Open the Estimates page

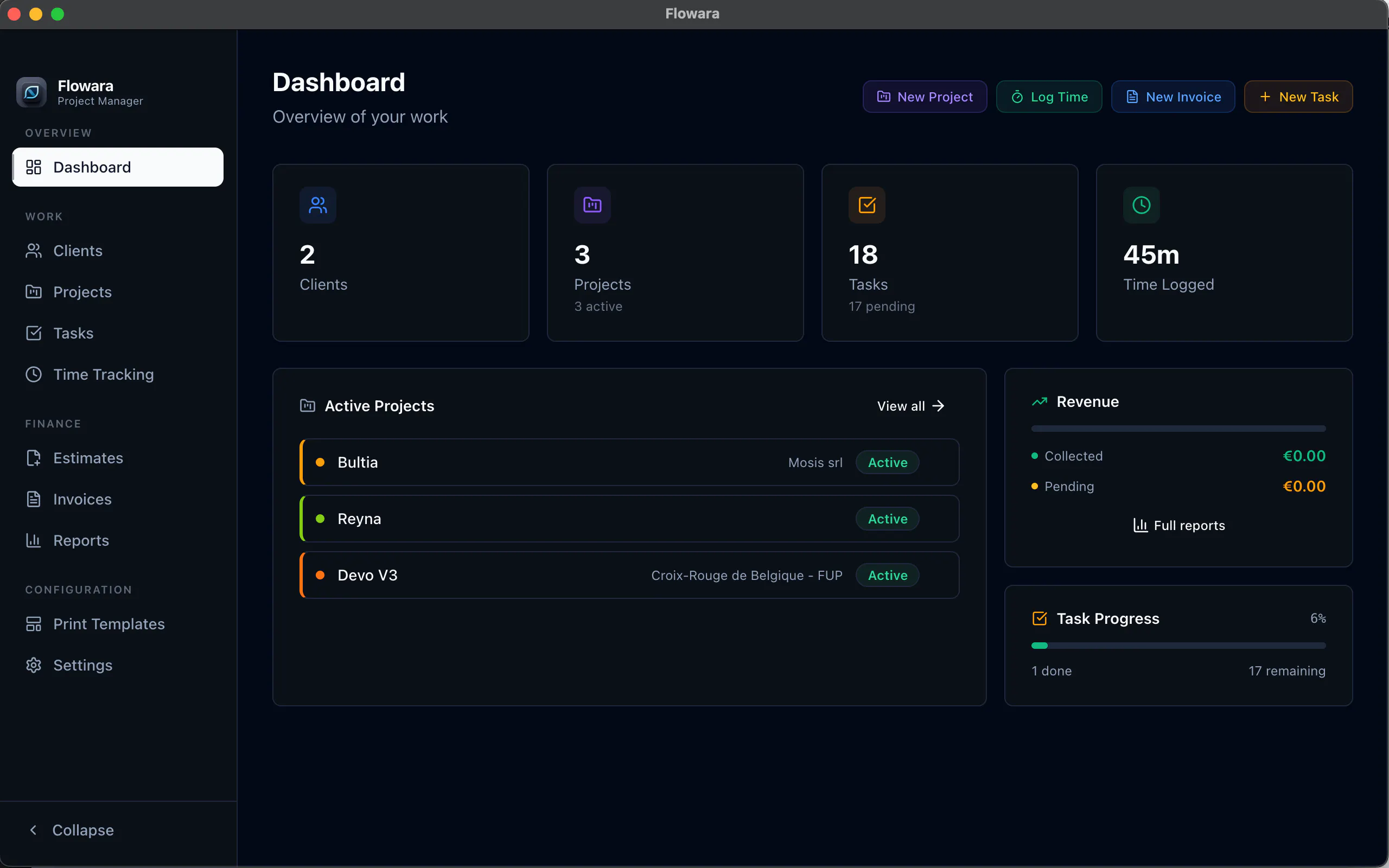118,457
